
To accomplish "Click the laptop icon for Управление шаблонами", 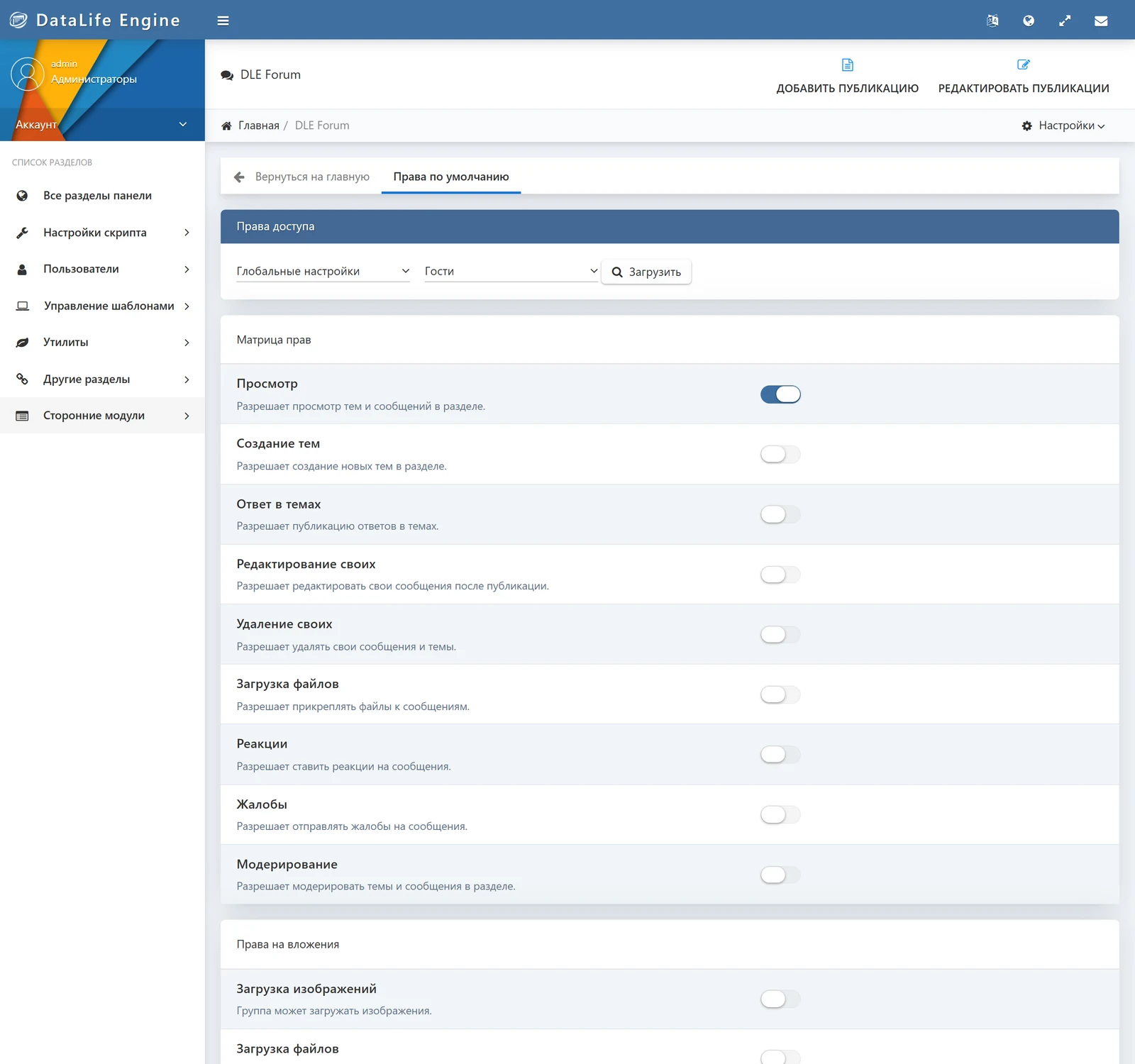I will click(23, 306).
